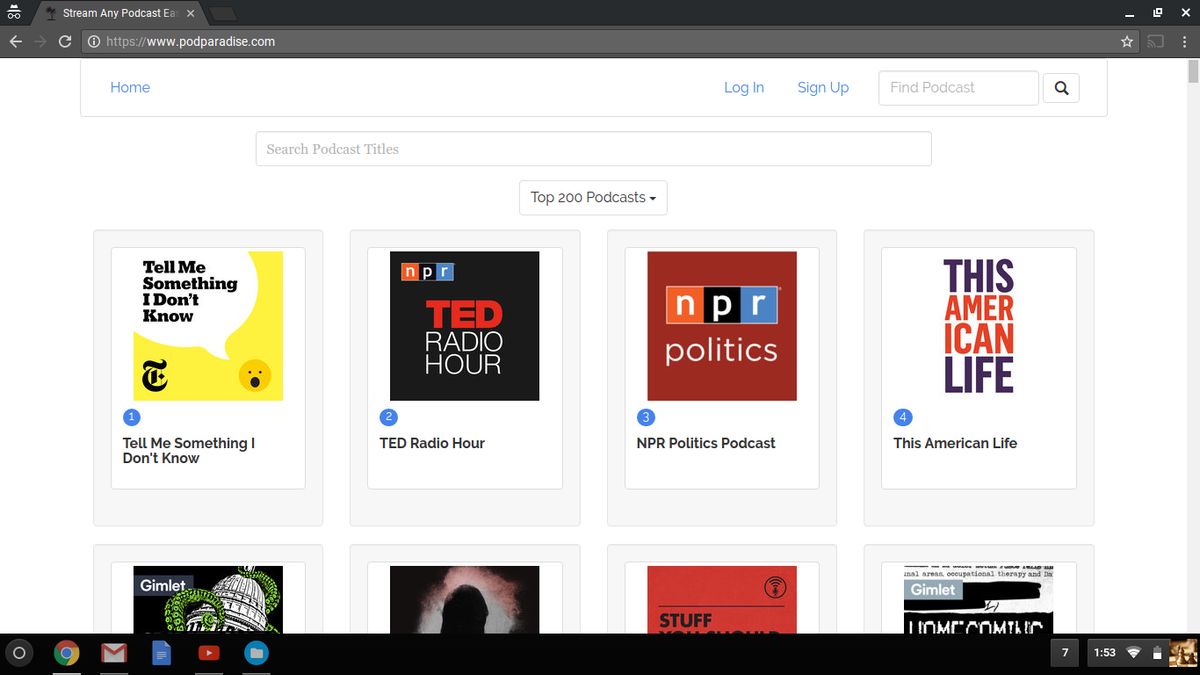Launch YouTube from the taskbar
This screenshot has height=675, width=1200.
(x=208, y=652)
